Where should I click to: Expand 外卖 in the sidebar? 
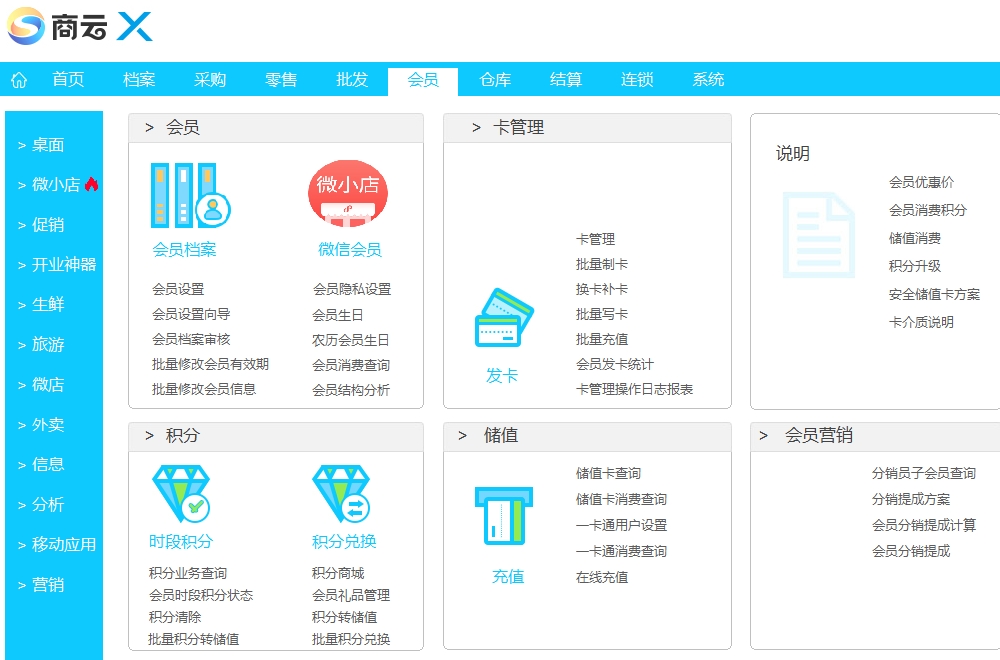41,425
